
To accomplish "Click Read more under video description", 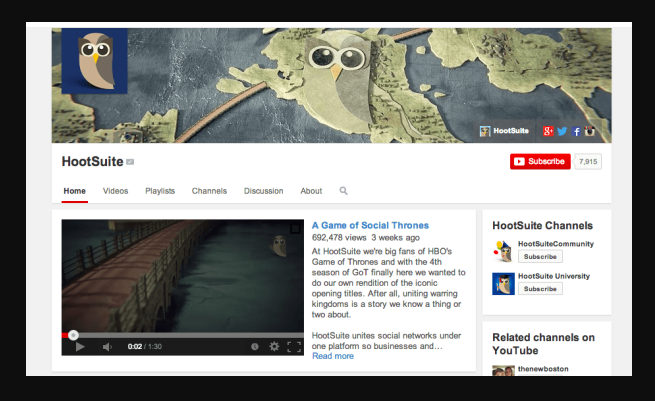I will [333, 356].
